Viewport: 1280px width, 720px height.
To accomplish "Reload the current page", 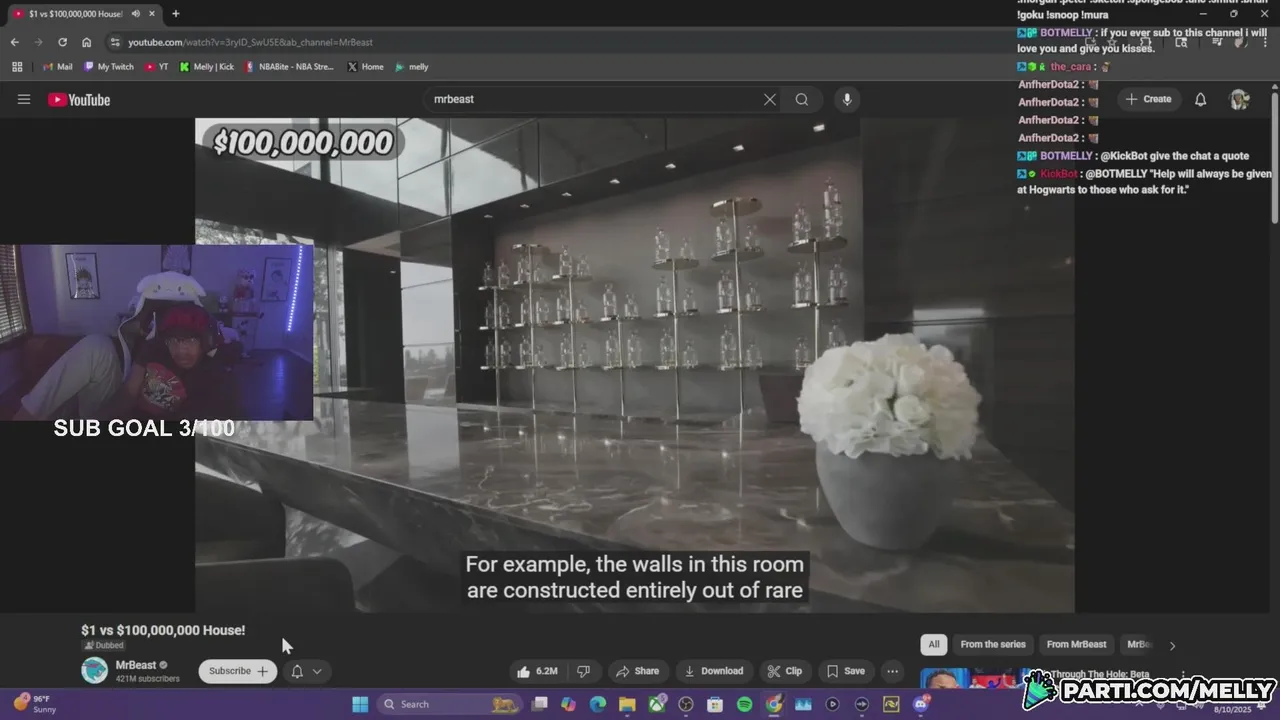I will tap(62, 42).
